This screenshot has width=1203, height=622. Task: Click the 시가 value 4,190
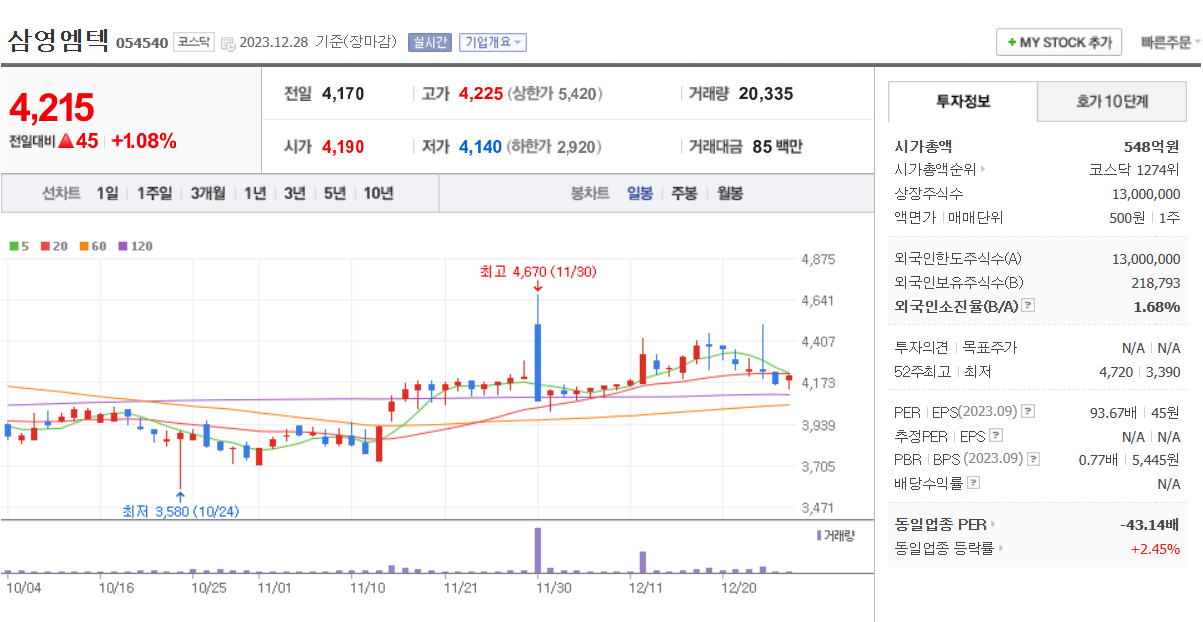[343, 147]
